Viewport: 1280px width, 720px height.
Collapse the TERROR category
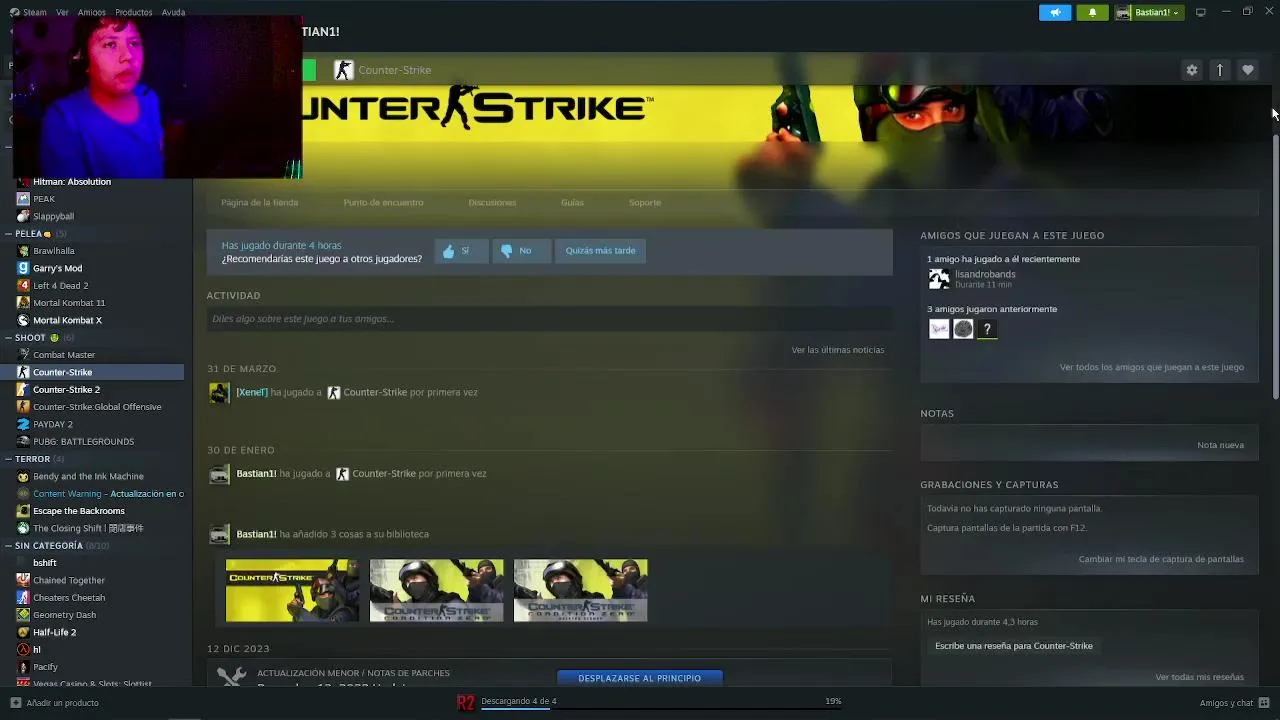coord(8,459)
